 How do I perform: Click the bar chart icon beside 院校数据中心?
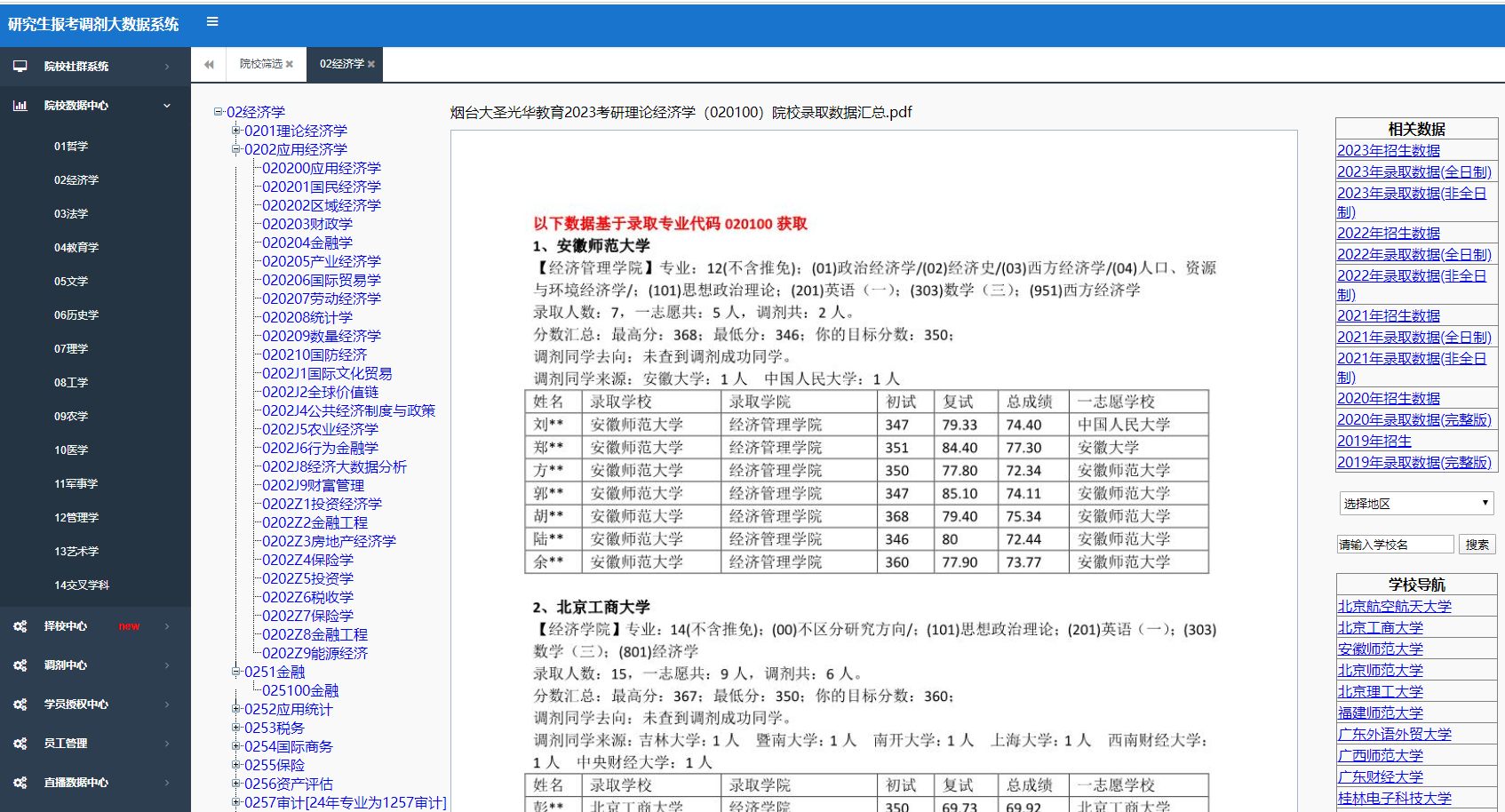click(20, 106)
